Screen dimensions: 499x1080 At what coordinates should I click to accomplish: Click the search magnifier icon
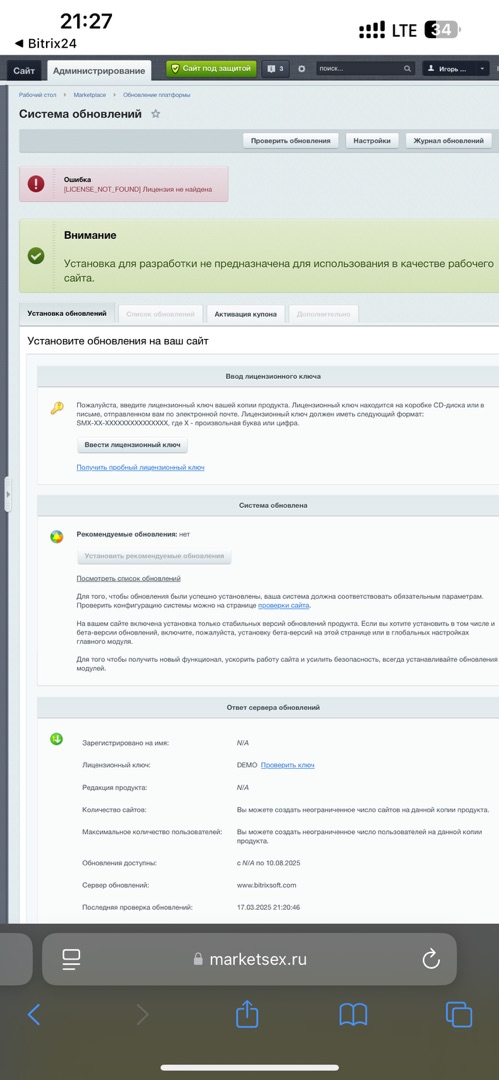pyautogui.click(x=407, y=69)
